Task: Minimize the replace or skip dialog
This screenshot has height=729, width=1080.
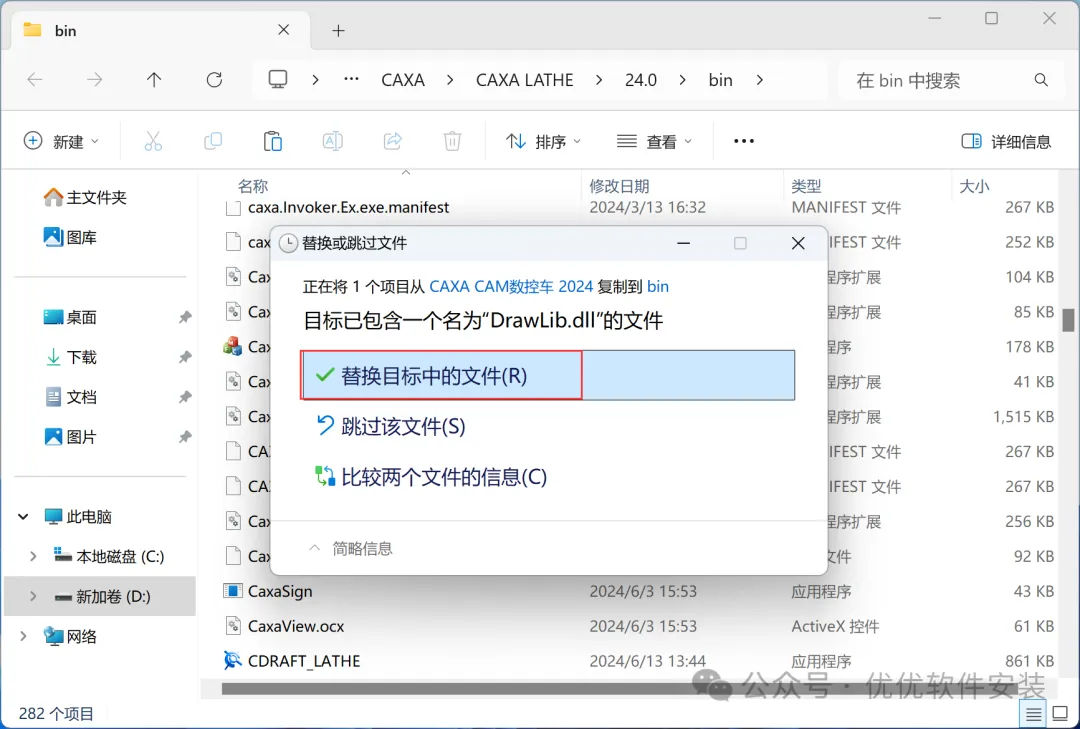Action: pyautogui.click(x=683, y=243)
